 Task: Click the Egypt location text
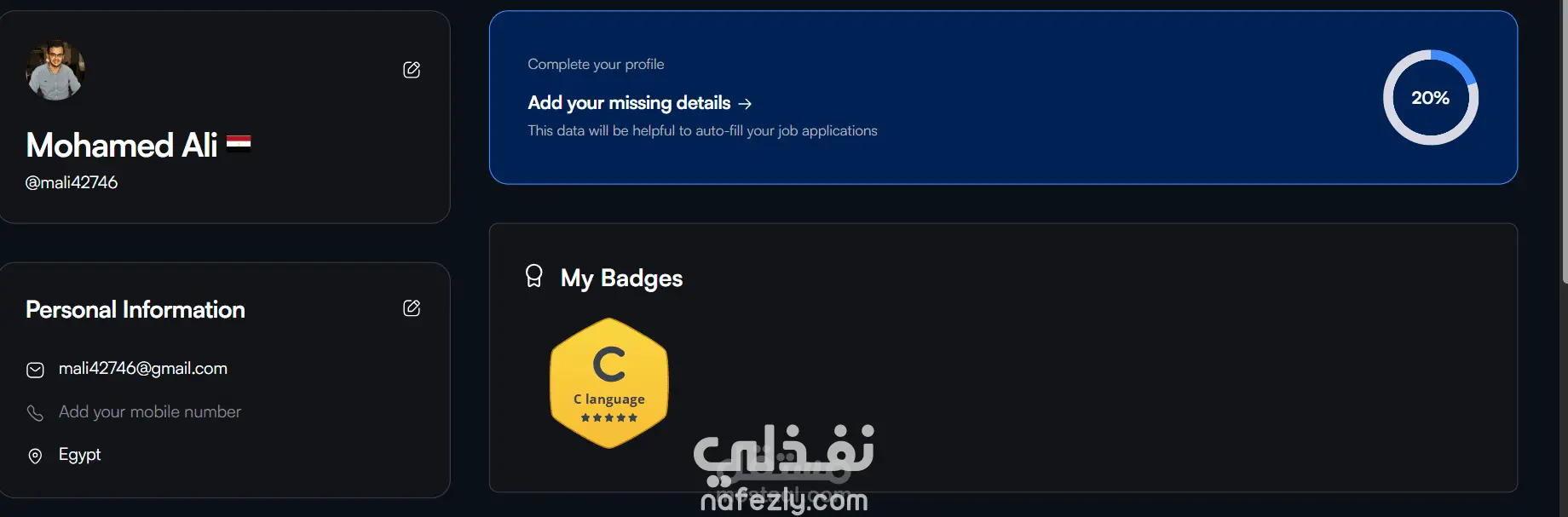[79, 455]
